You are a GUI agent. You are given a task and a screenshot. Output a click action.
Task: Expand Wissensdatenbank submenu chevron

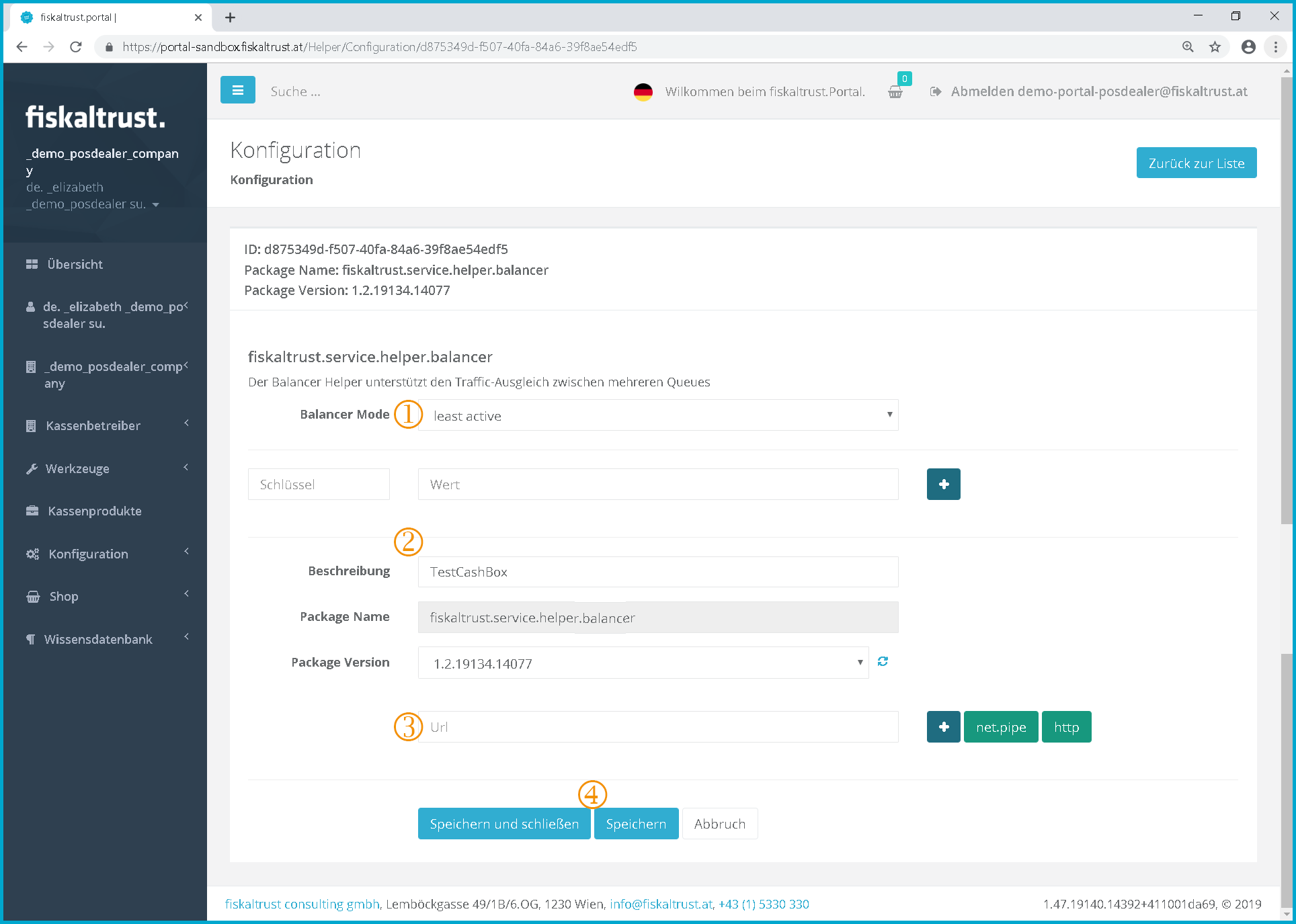(x=186, y=636)
